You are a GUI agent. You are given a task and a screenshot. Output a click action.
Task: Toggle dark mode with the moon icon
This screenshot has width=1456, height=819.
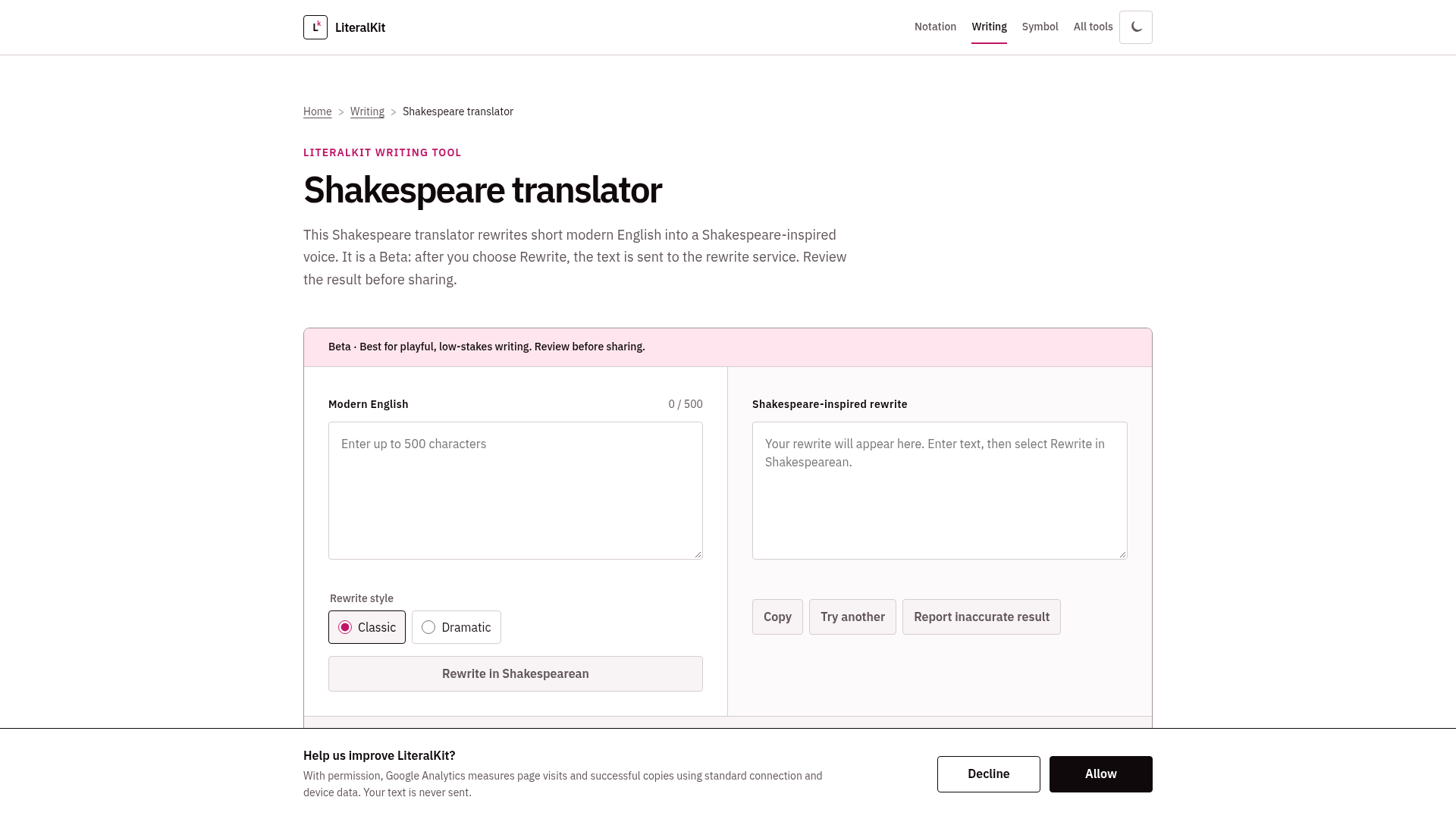point(1136,27)
